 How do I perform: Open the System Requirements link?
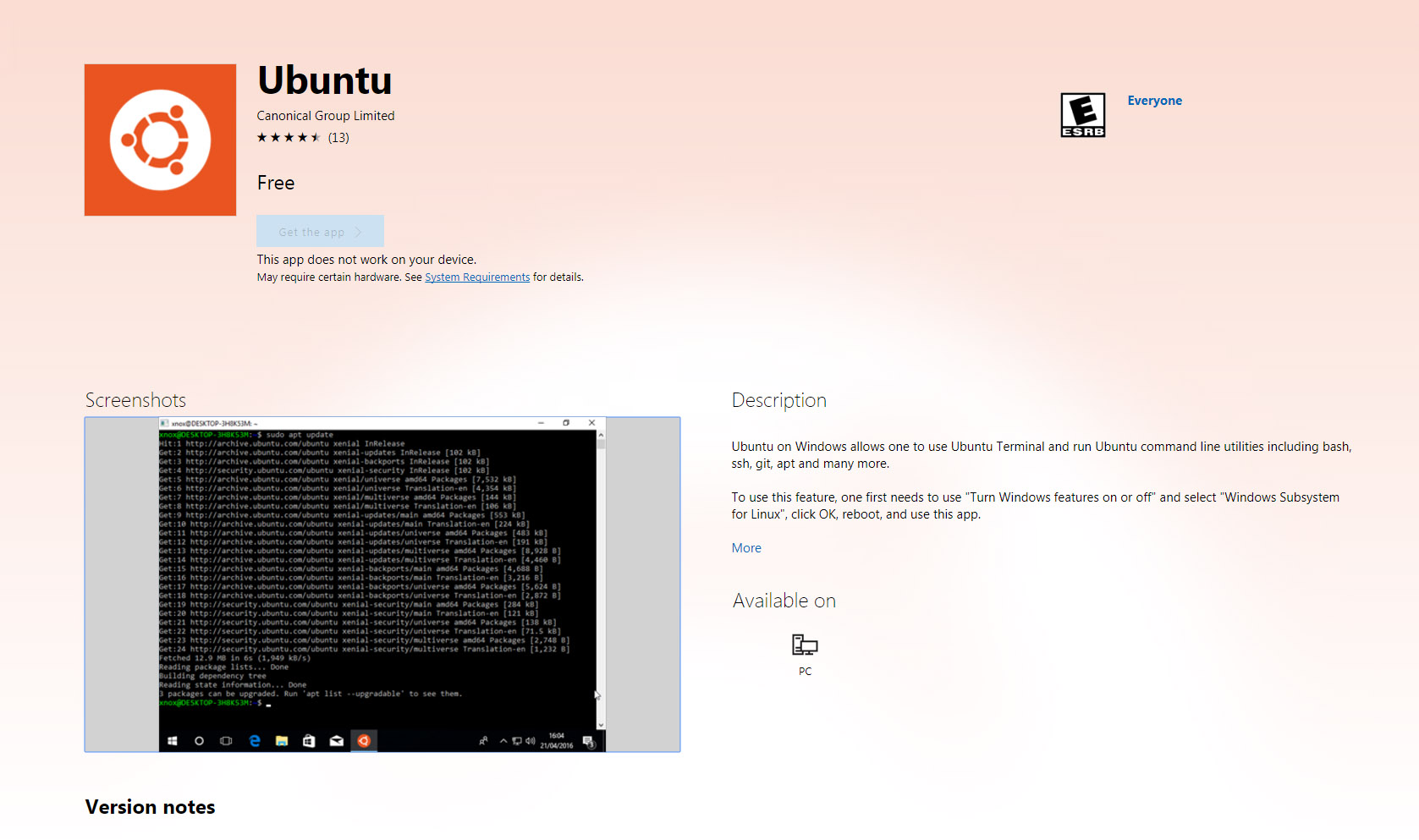point(477,277)
